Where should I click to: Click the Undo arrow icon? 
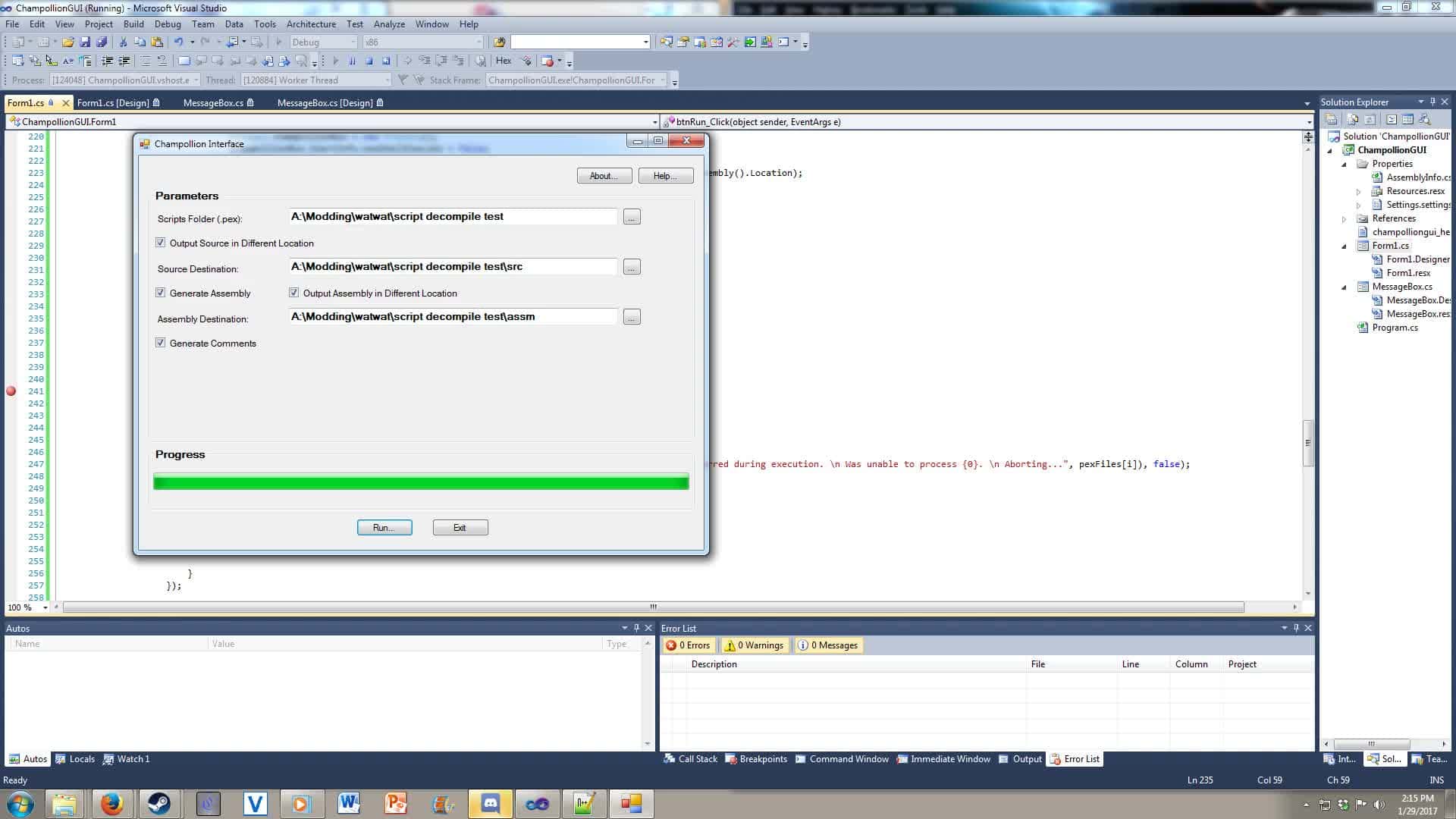(178, 42)
